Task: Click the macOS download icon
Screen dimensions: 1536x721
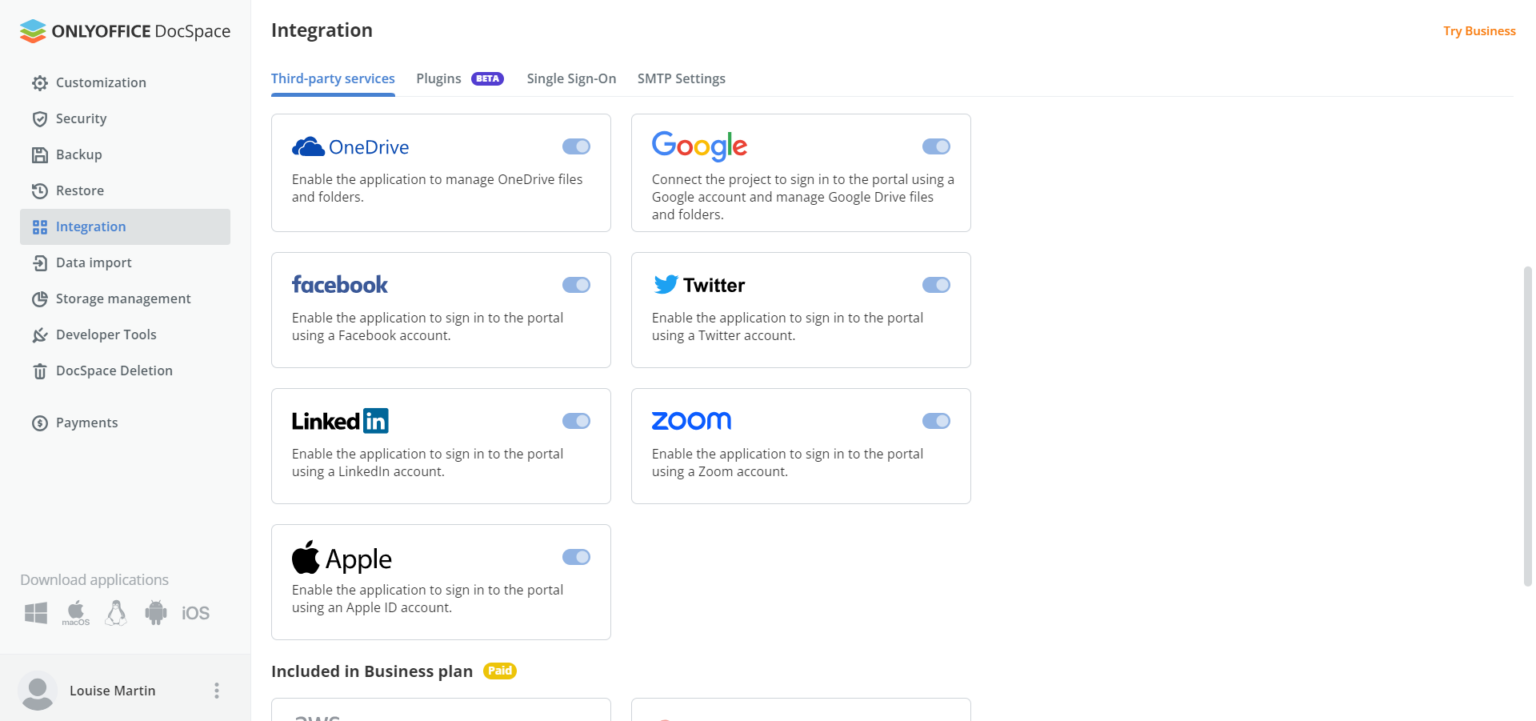Action: point(76,612)
